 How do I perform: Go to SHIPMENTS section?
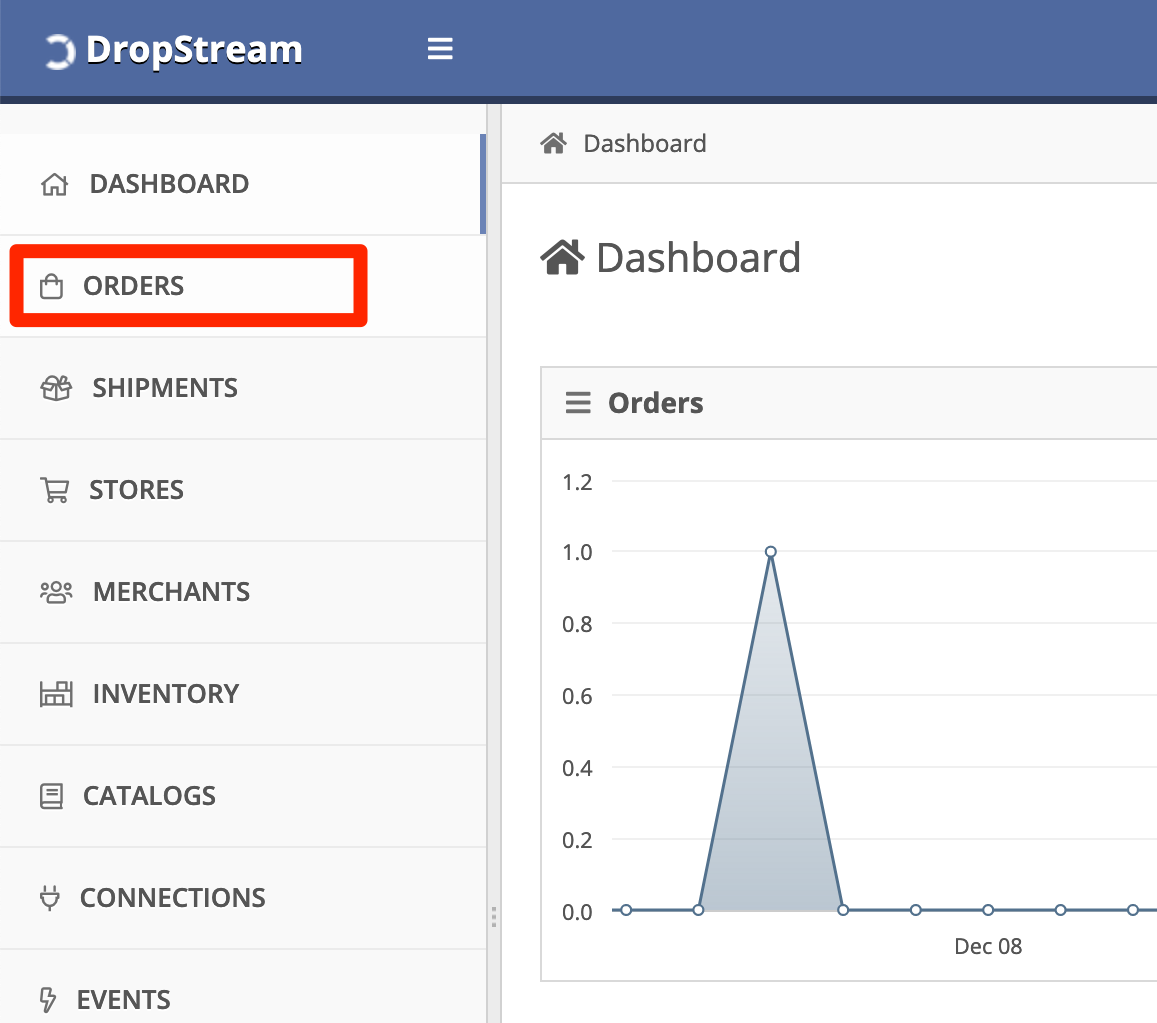[243, 388]
